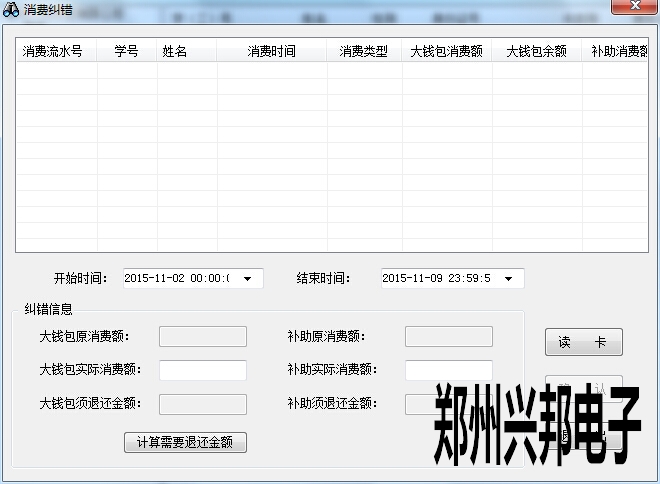Viewport: 660px width, 484px height.
Task: Expand the 结束时间 date dropdown arrow
Action: [508, 279]
